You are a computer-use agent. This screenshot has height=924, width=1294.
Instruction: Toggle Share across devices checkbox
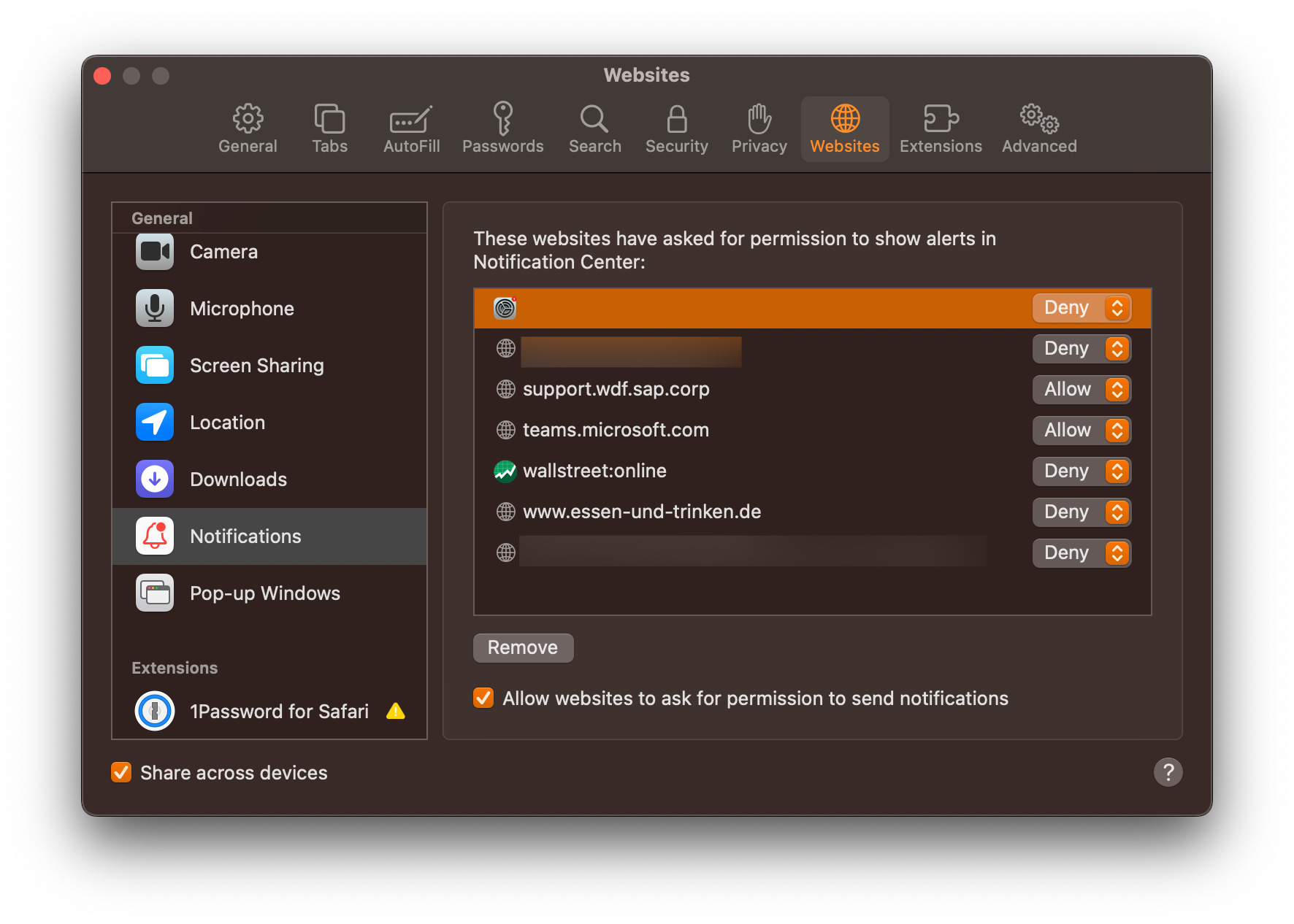pos(121,773)
